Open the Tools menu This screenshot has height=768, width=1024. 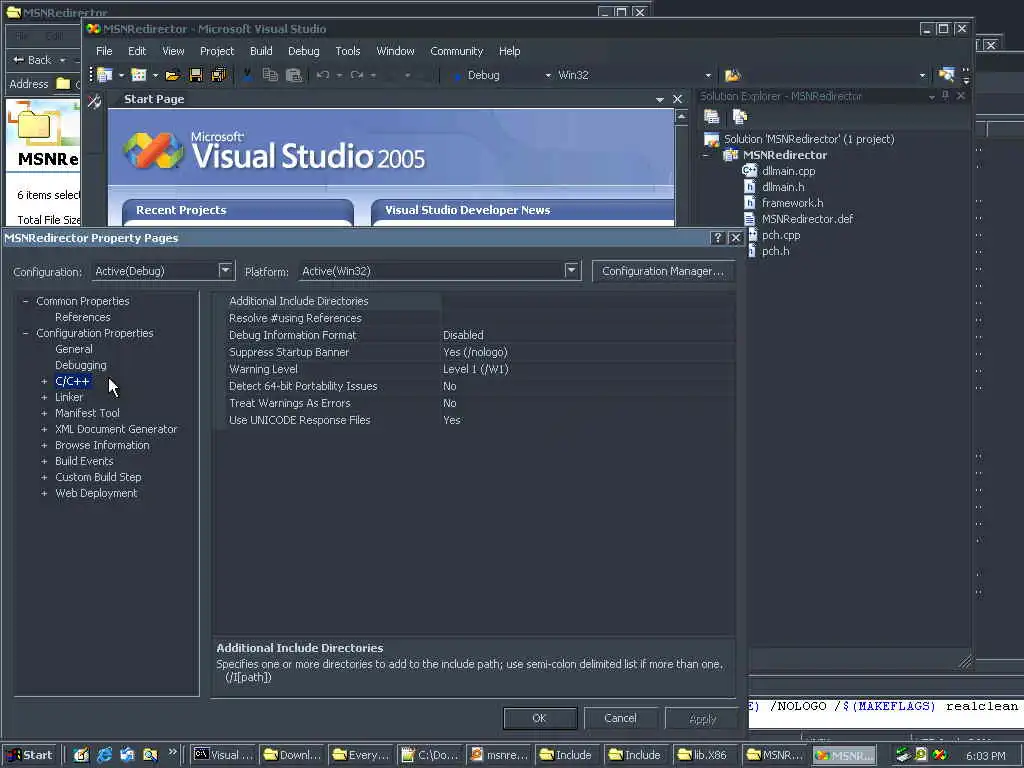347,51
